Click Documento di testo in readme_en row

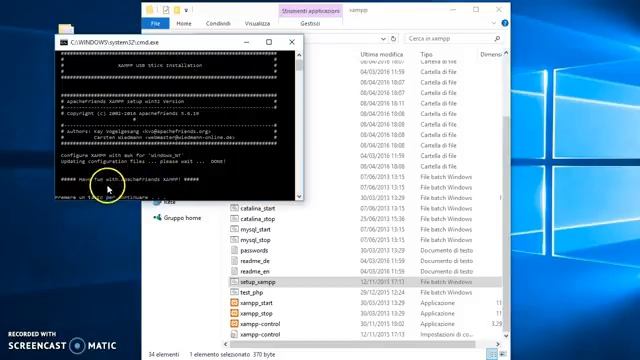click(447, 271)
